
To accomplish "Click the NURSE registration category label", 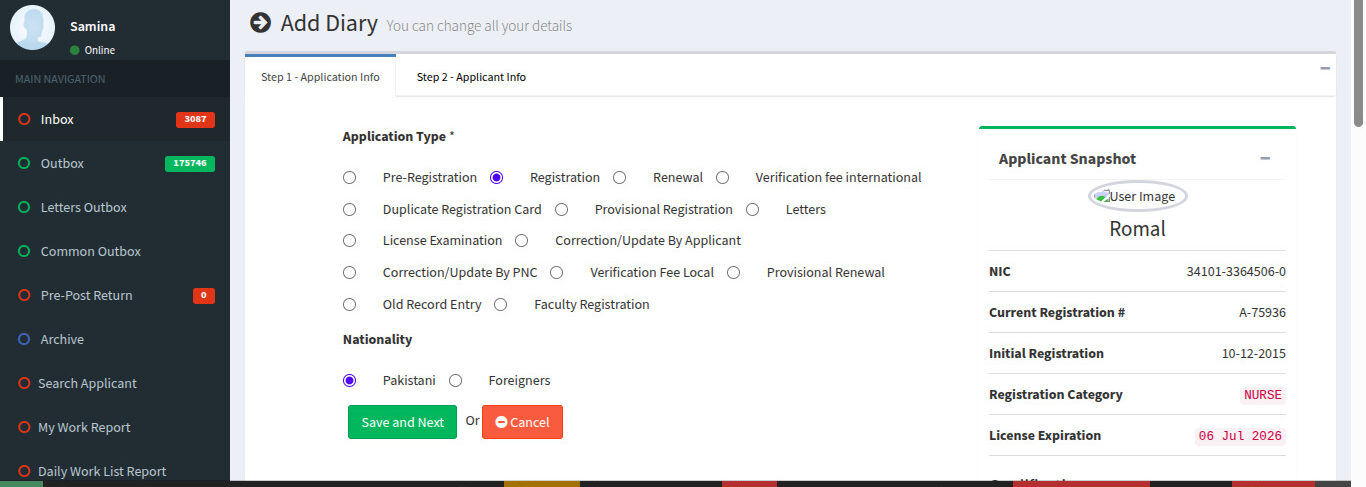I will [x=1262, y=395].
